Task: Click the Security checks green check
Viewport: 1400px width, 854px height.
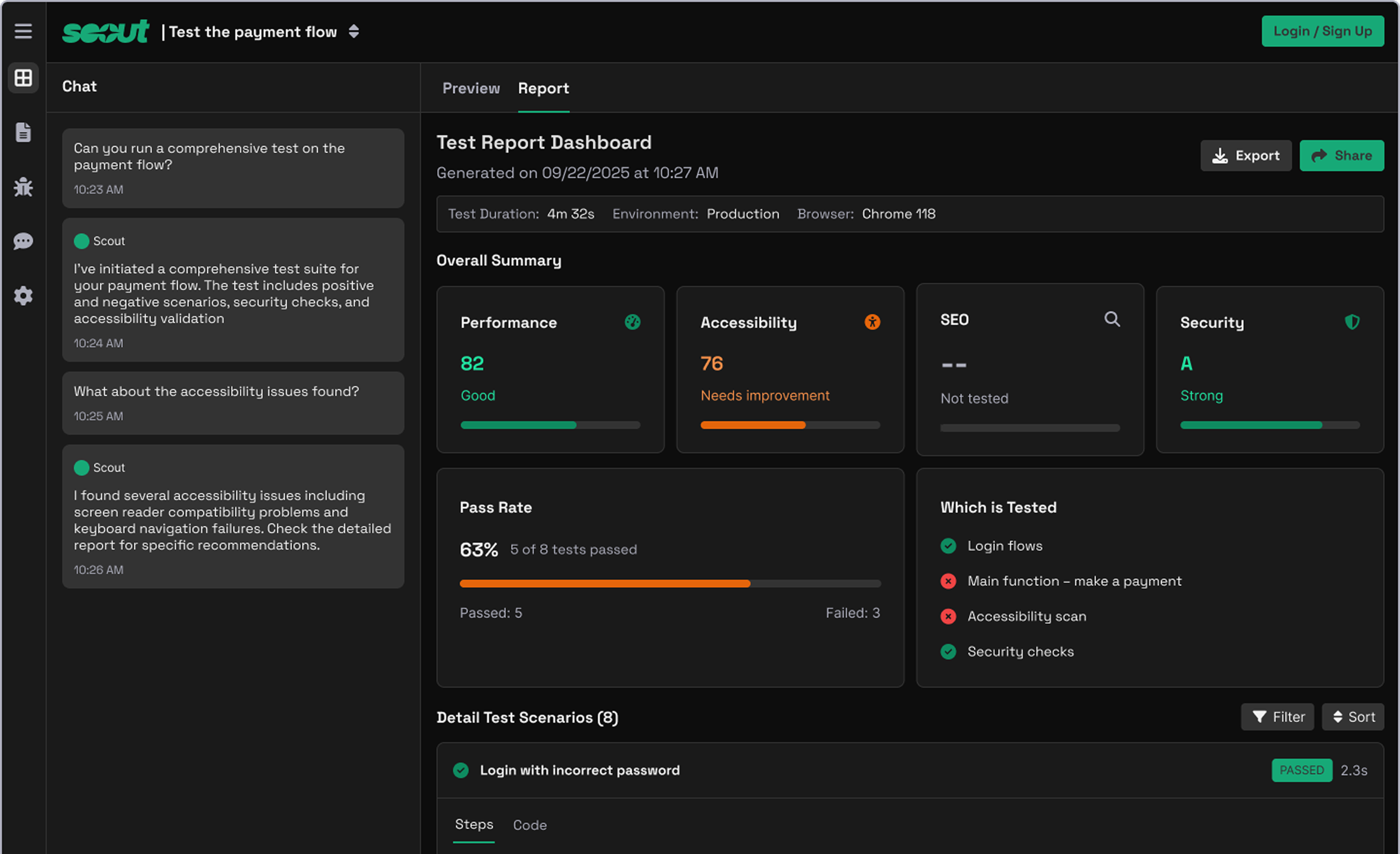Action: [948, 652]
